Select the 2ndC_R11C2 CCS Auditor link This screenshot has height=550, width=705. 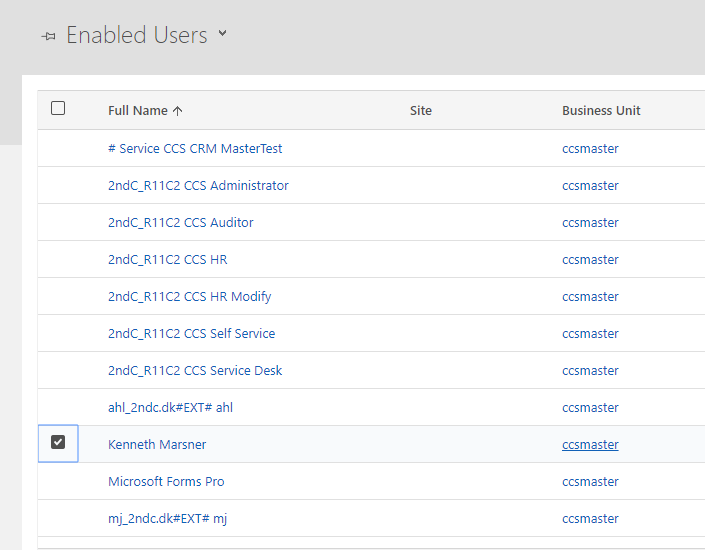(180, 223)
